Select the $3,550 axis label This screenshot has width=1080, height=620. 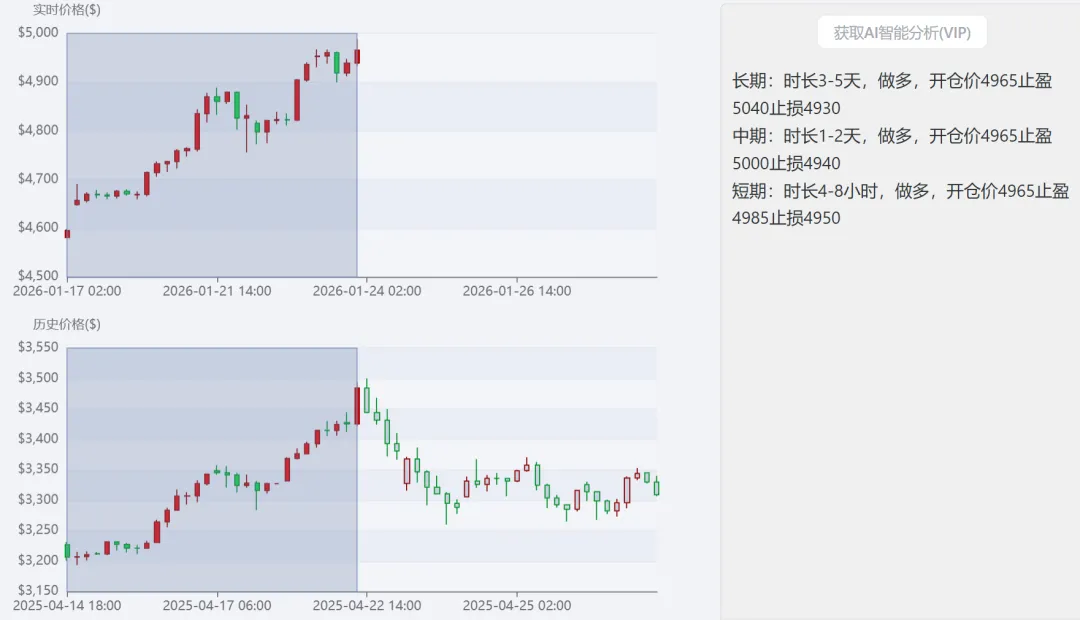[x=38, y=347]
